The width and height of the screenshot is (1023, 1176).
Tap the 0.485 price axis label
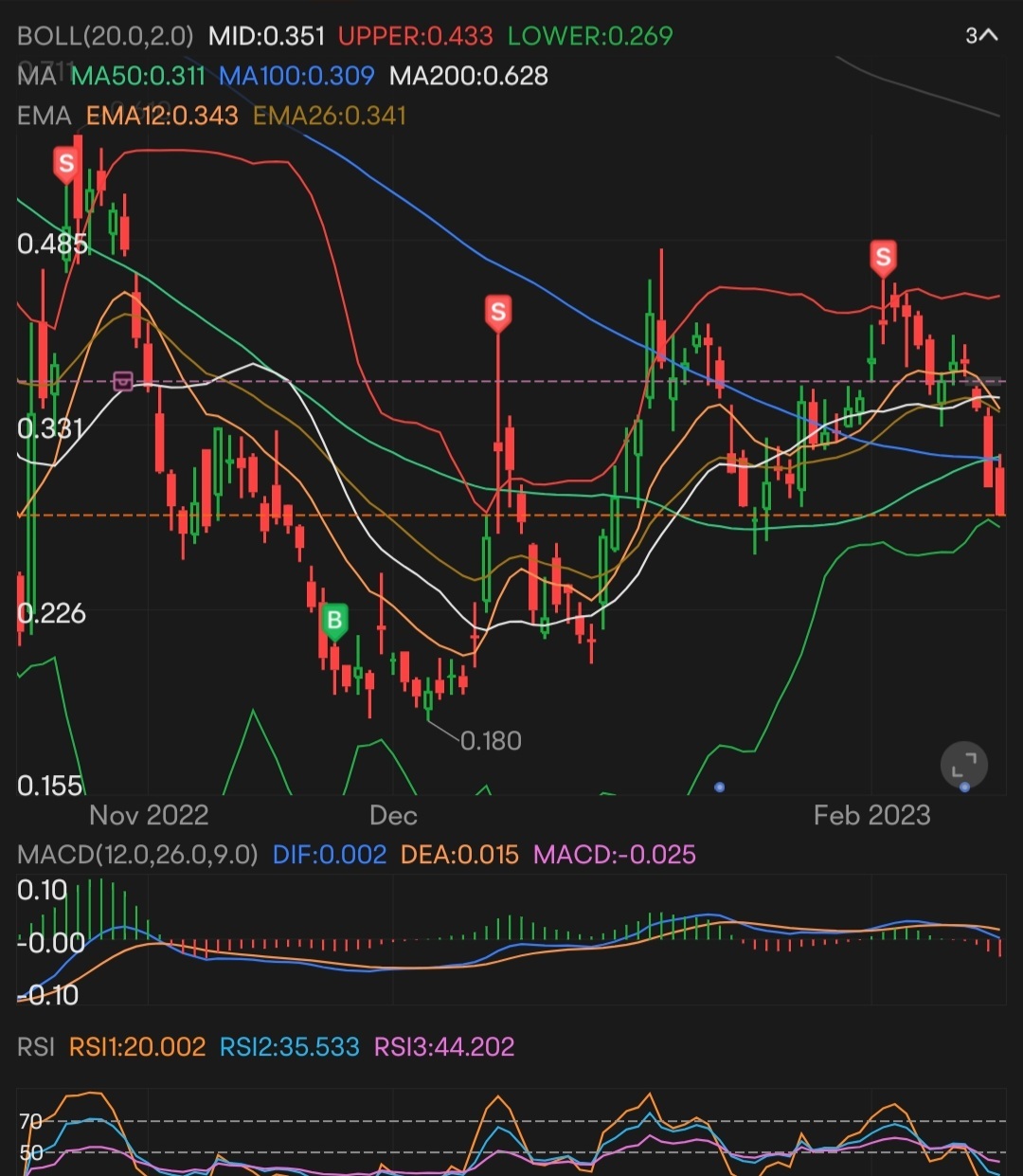tap(52, 244)
